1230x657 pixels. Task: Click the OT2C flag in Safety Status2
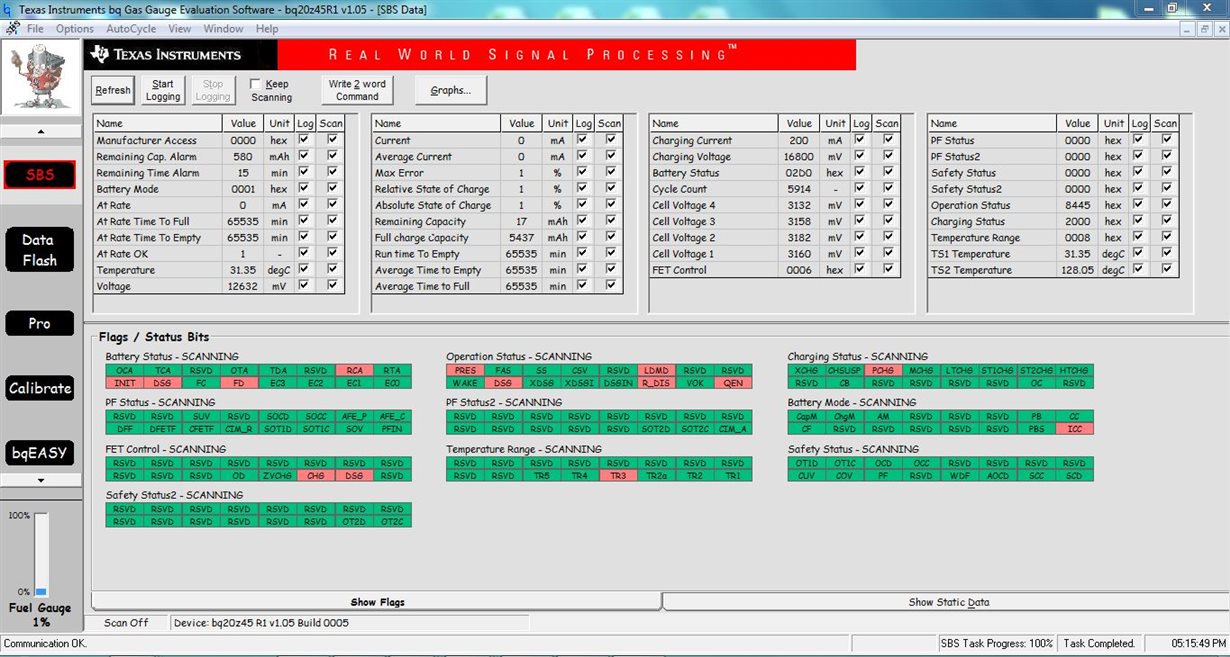click(x=391, y=521)
